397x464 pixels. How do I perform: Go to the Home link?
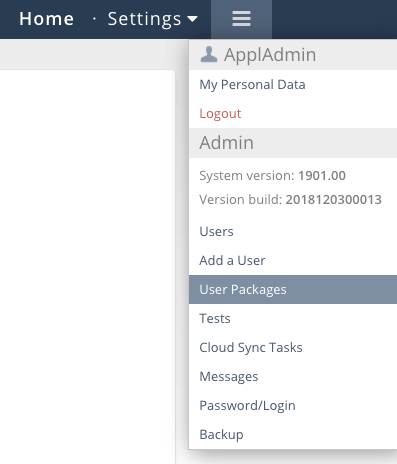click(46, 19)
